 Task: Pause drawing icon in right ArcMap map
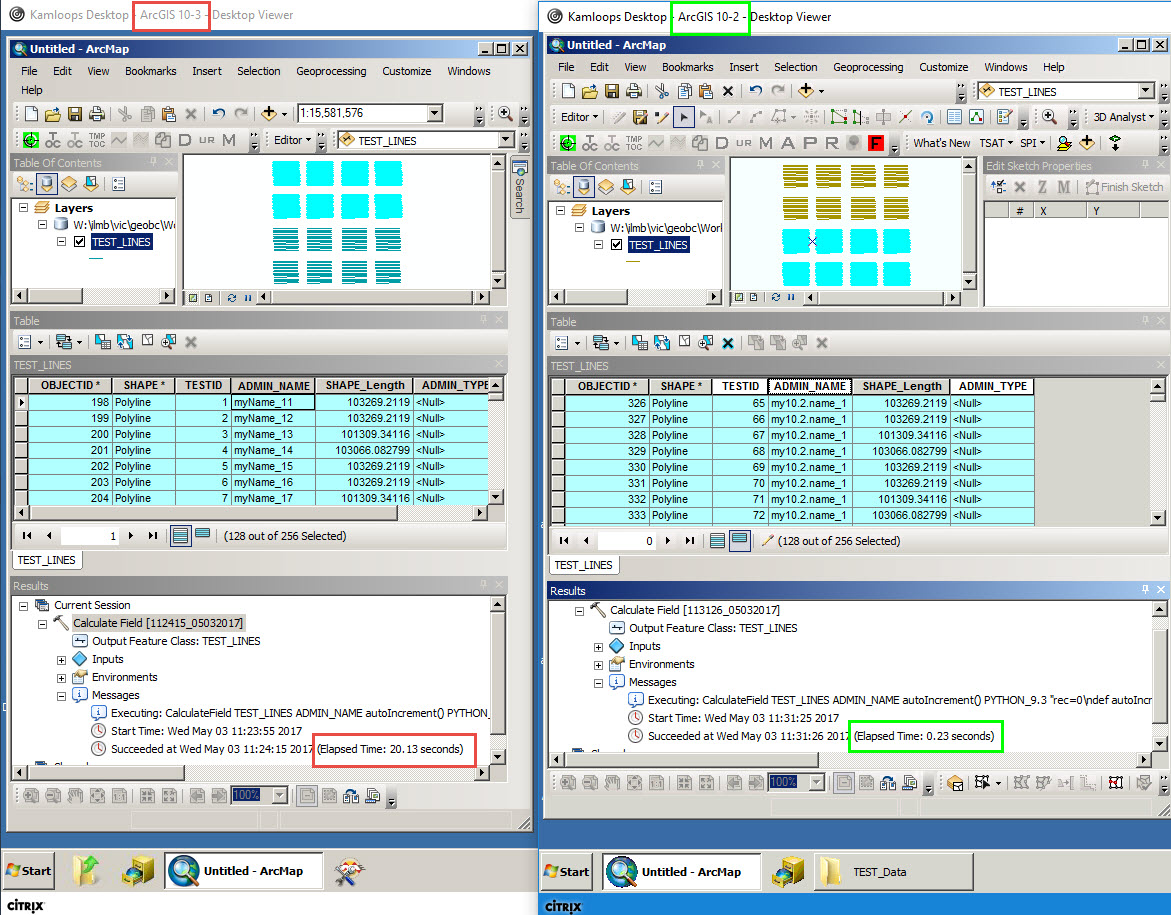[x=791, y=297]
